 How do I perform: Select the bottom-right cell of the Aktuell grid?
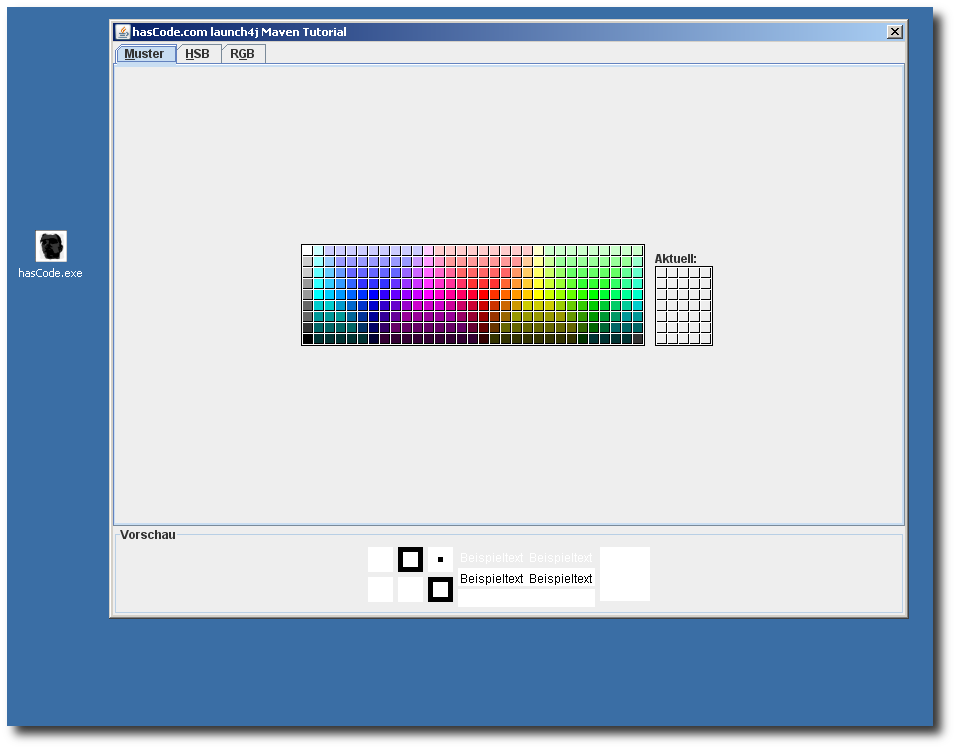(x=706, y=339)
